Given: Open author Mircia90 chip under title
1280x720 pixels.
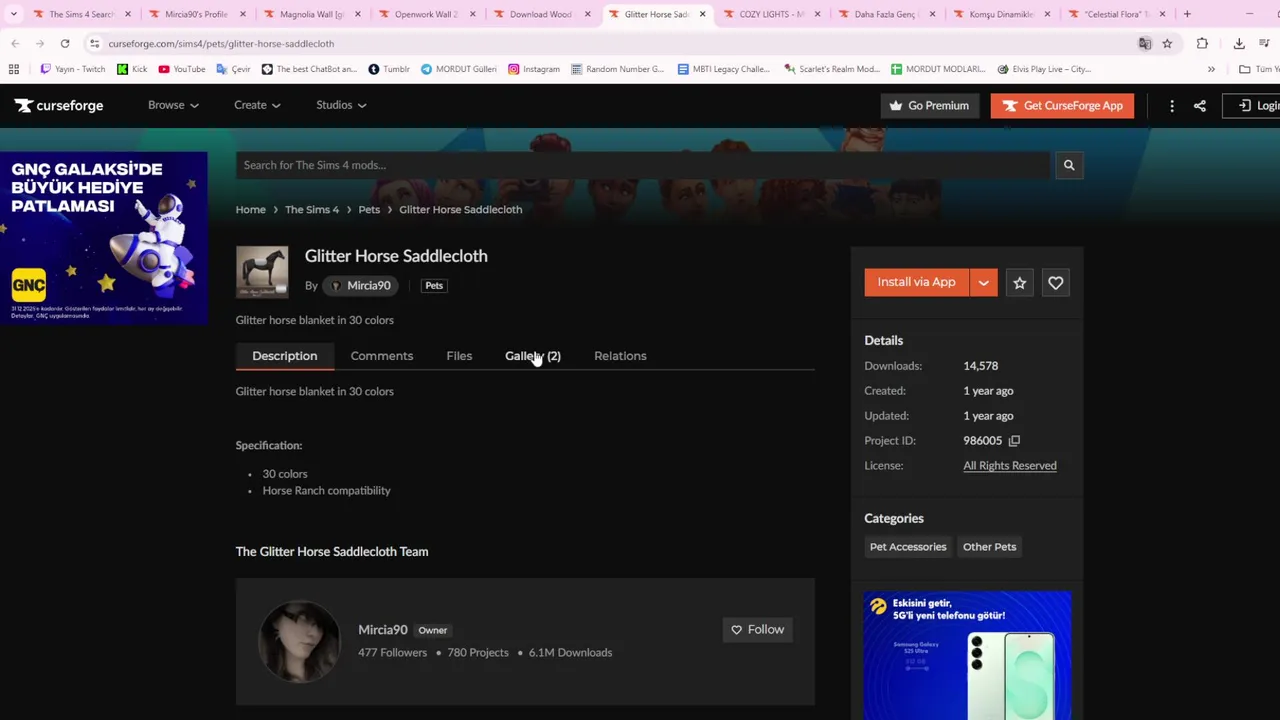Looking at the screenshot, I should (361, 286).
